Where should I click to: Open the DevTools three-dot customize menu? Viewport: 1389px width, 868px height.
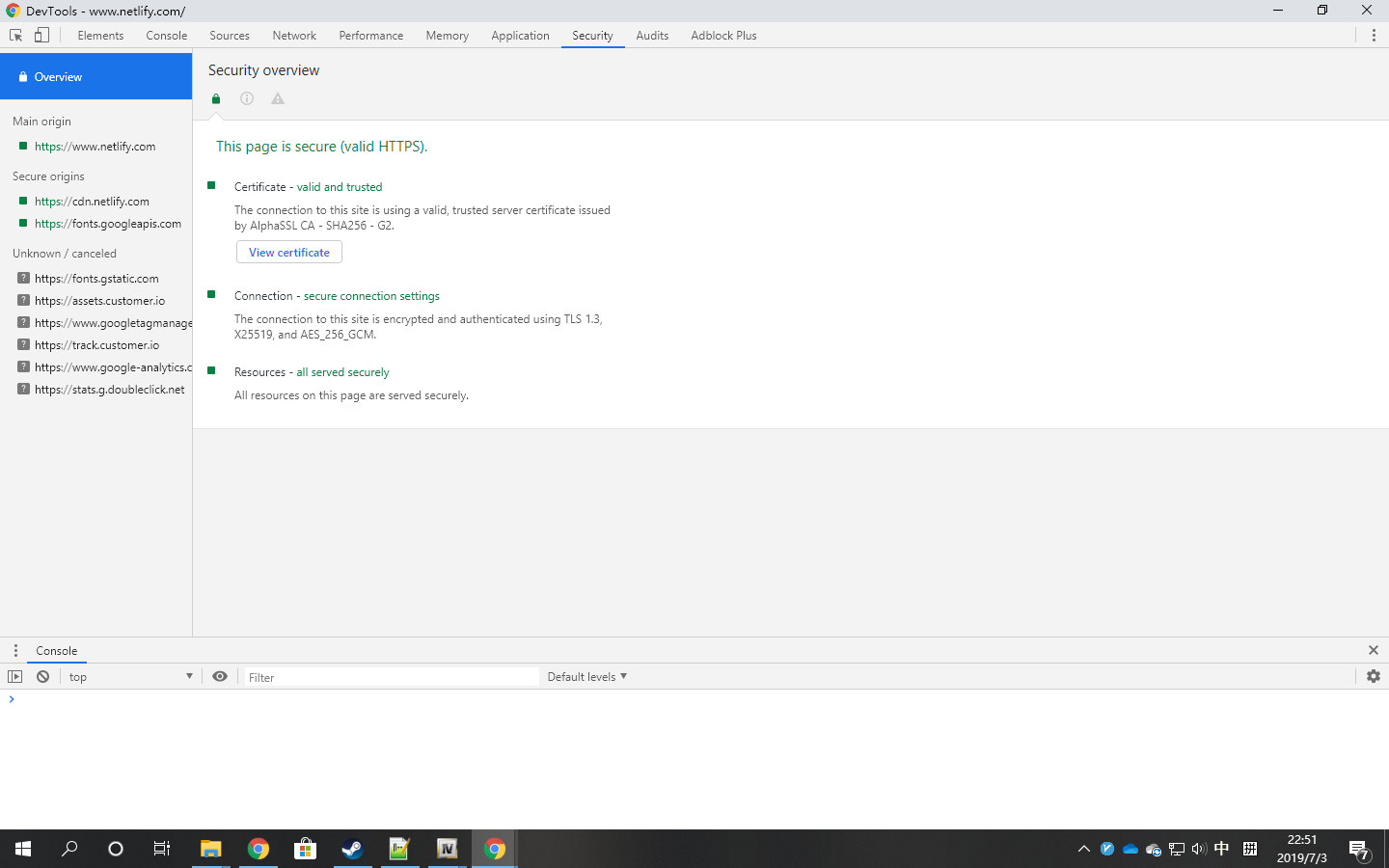(x=1374, y=36)
